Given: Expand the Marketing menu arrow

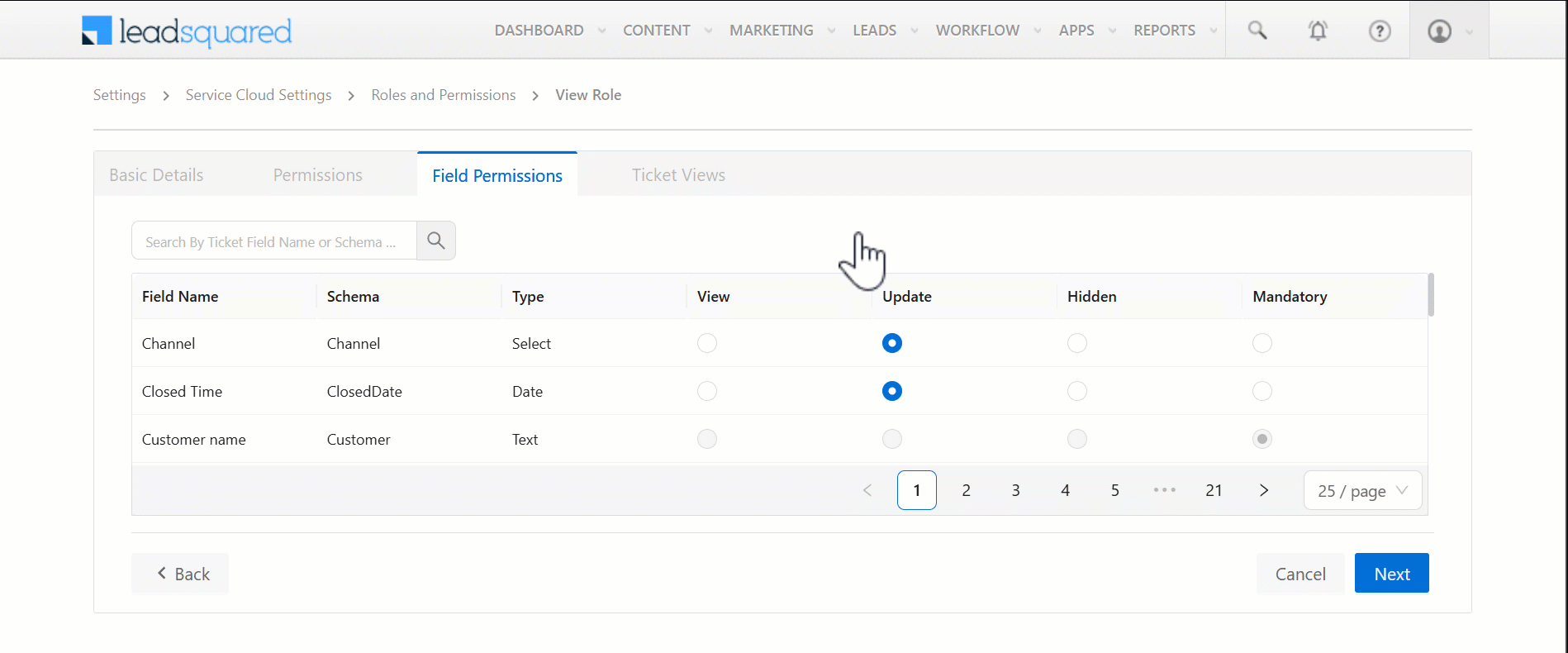Looking at the screenshot, I should 832,31.
